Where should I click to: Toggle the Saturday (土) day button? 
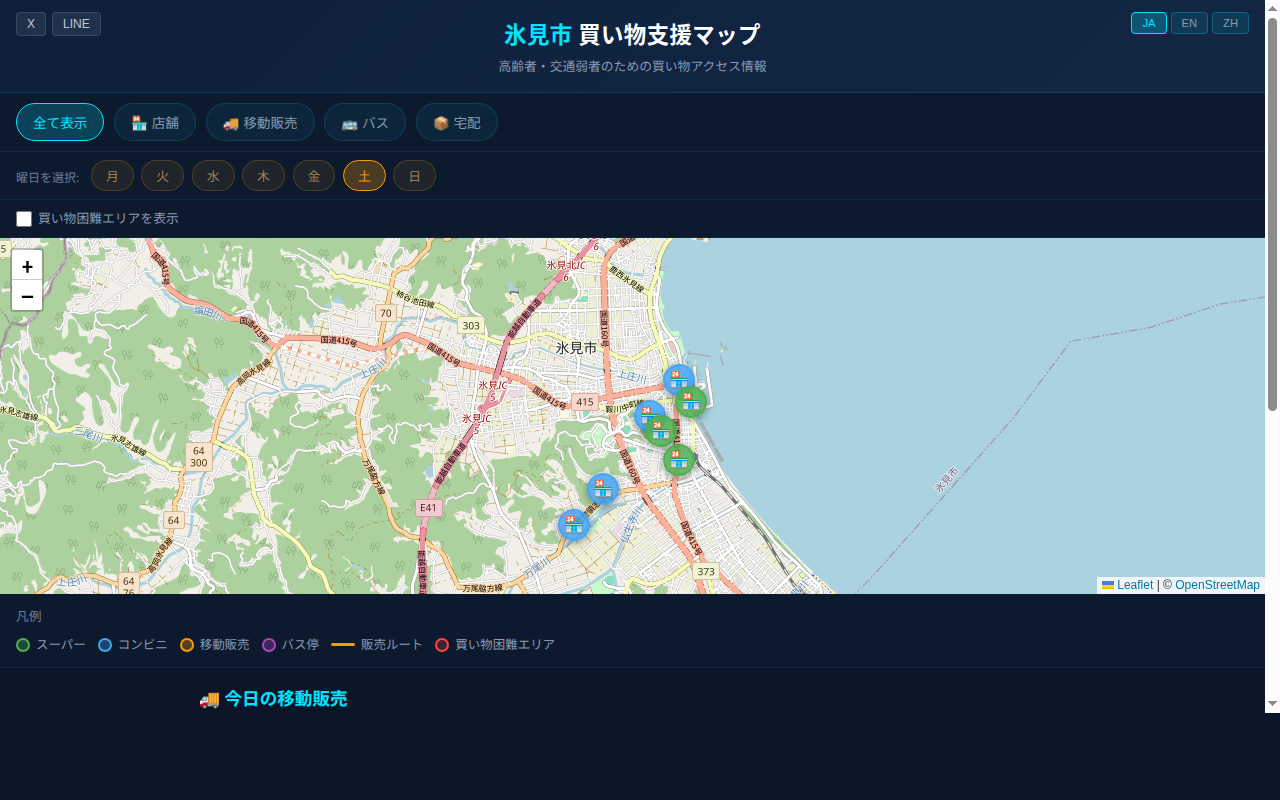pyautogui.click(x=364, y=176)
